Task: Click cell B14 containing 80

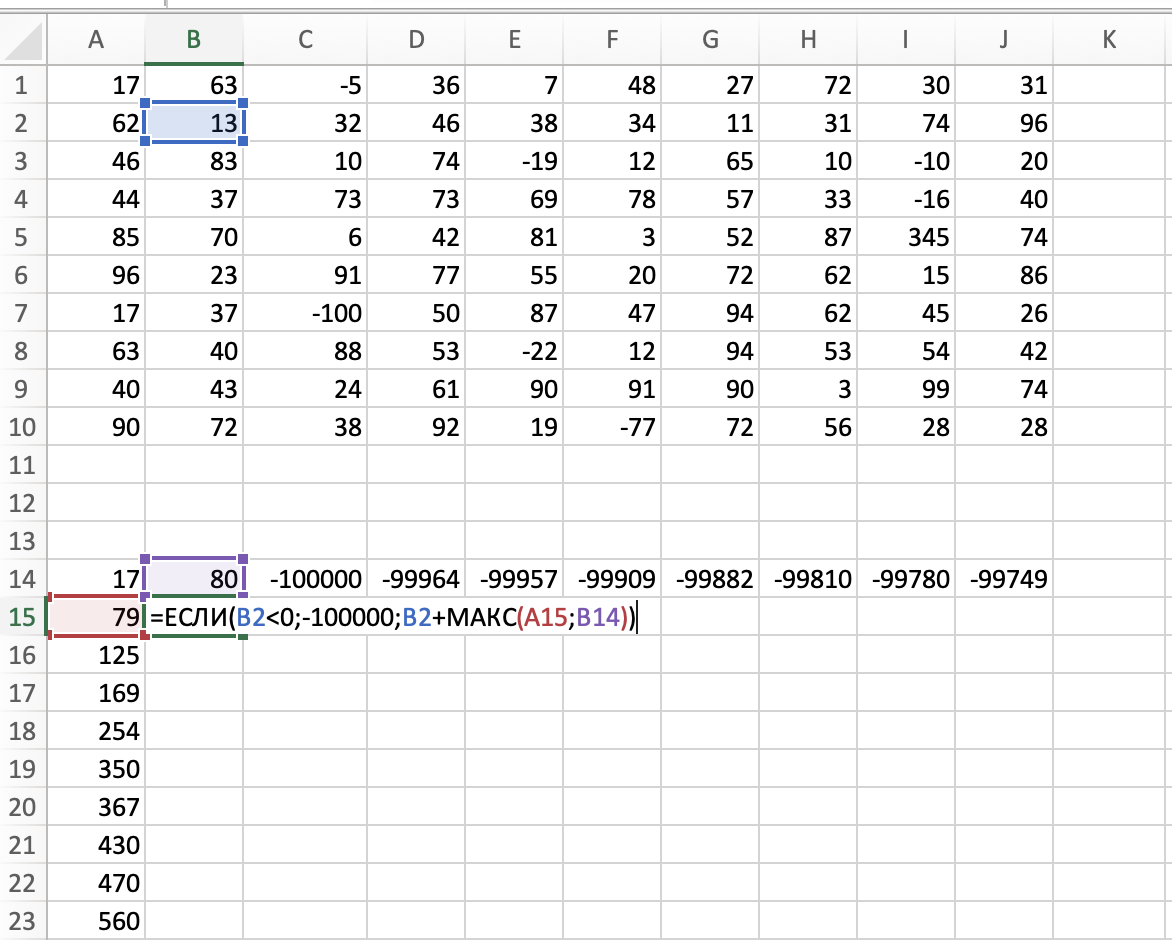Action: click(195, 579)
